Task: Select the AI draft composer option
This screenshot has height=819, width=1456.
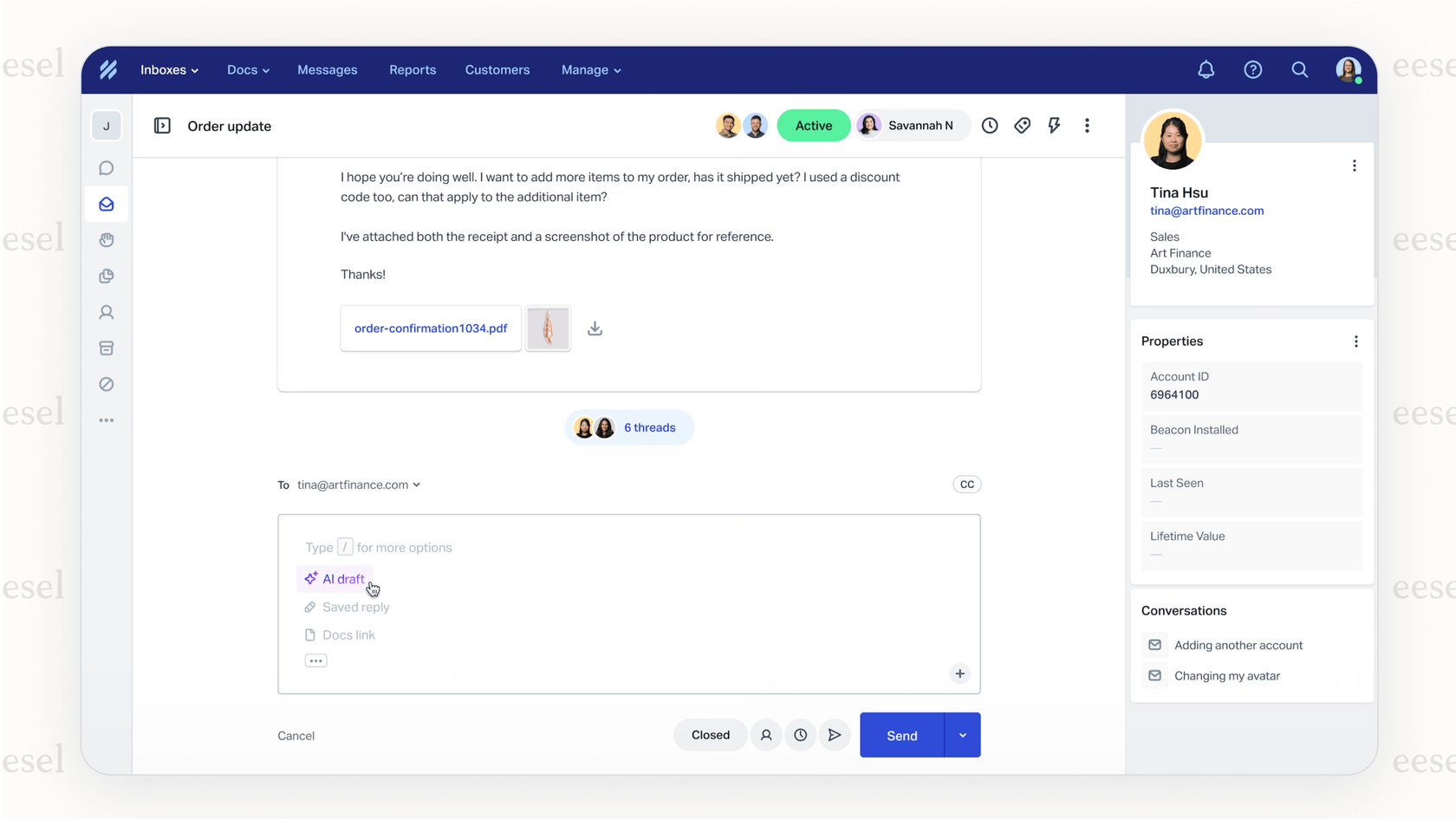Action: coord(335,578)
